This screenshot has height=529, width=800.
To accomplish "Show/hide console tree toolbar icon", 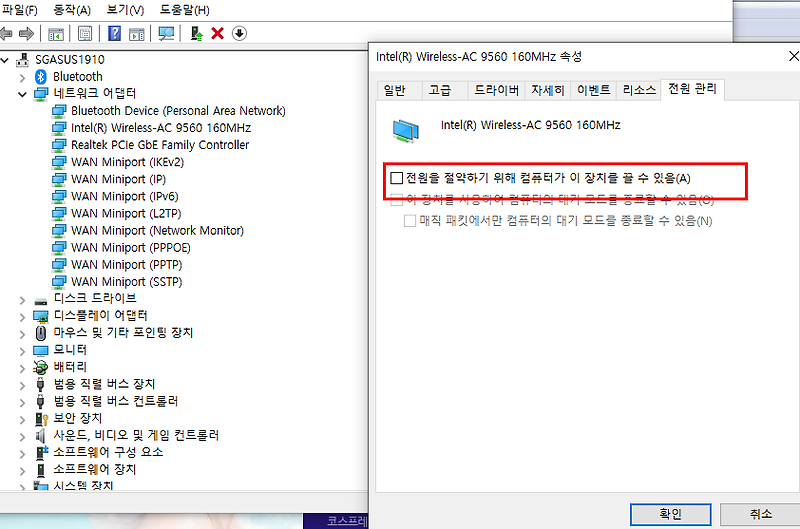I will tap(56, 34).
